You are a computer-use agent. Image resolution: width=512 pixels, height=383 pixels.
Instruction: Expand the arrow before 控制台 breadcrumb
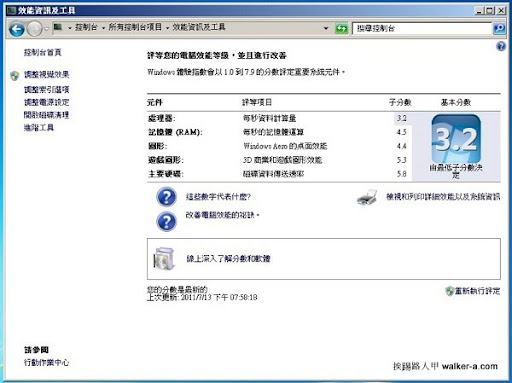(70, 28)
